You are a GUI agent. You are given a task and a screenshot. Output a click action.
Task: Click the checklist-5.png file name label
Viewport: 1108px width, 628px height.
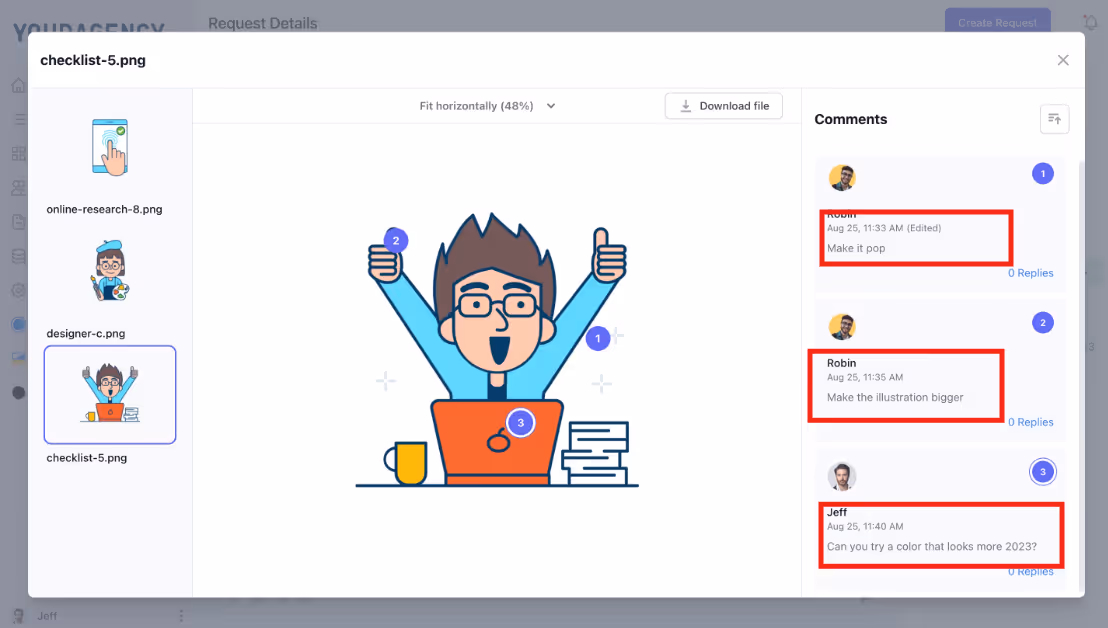tap(87, 458)
